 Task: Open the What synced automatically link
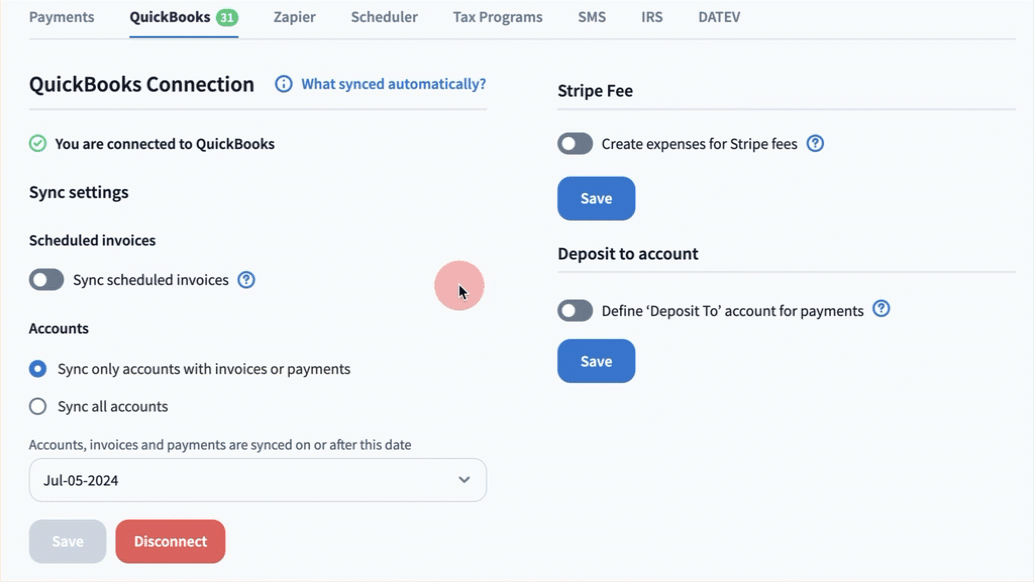[x=393, y=84]
